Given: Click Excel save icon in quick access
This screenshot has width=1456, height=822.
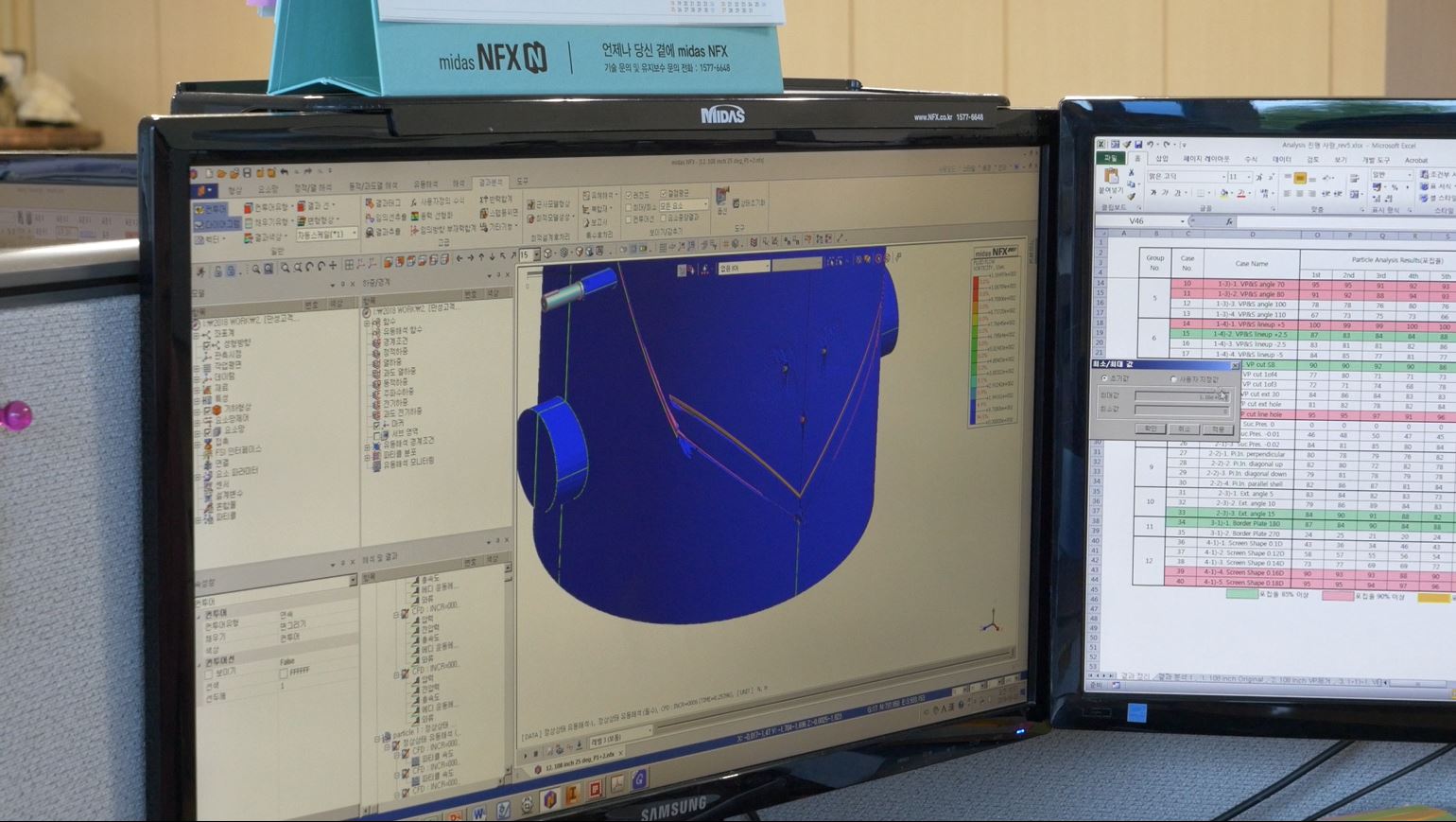Looking at the screenshot, I should (x=1138, y=145).
